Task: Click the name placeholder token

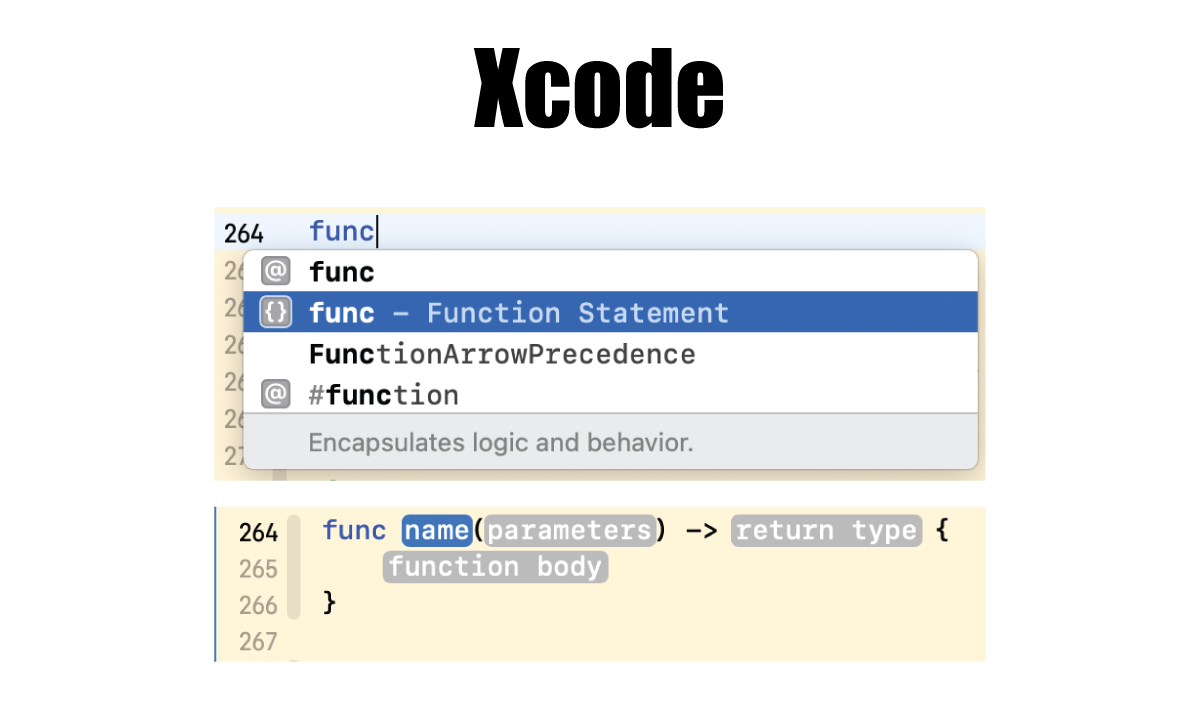Action: point(437,531)
